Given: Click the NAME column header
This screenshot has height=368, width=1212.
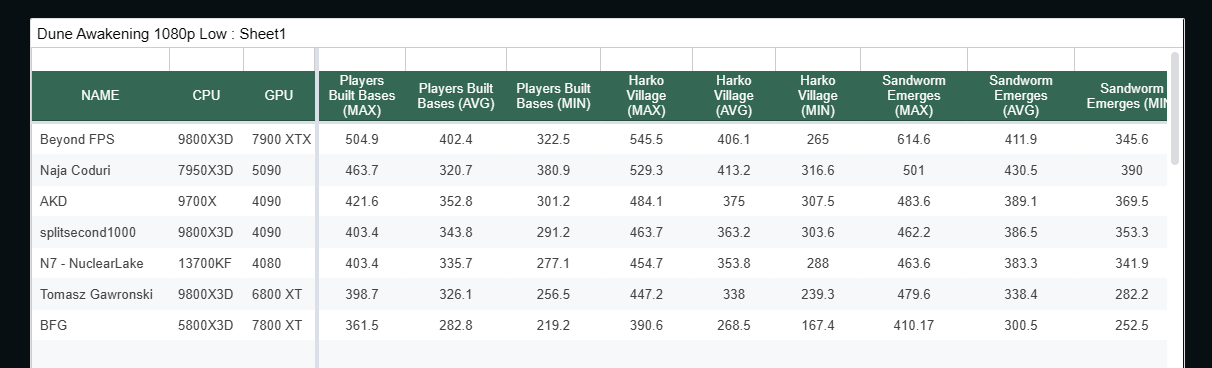Looking at the screenshot, I should point(100,96).
